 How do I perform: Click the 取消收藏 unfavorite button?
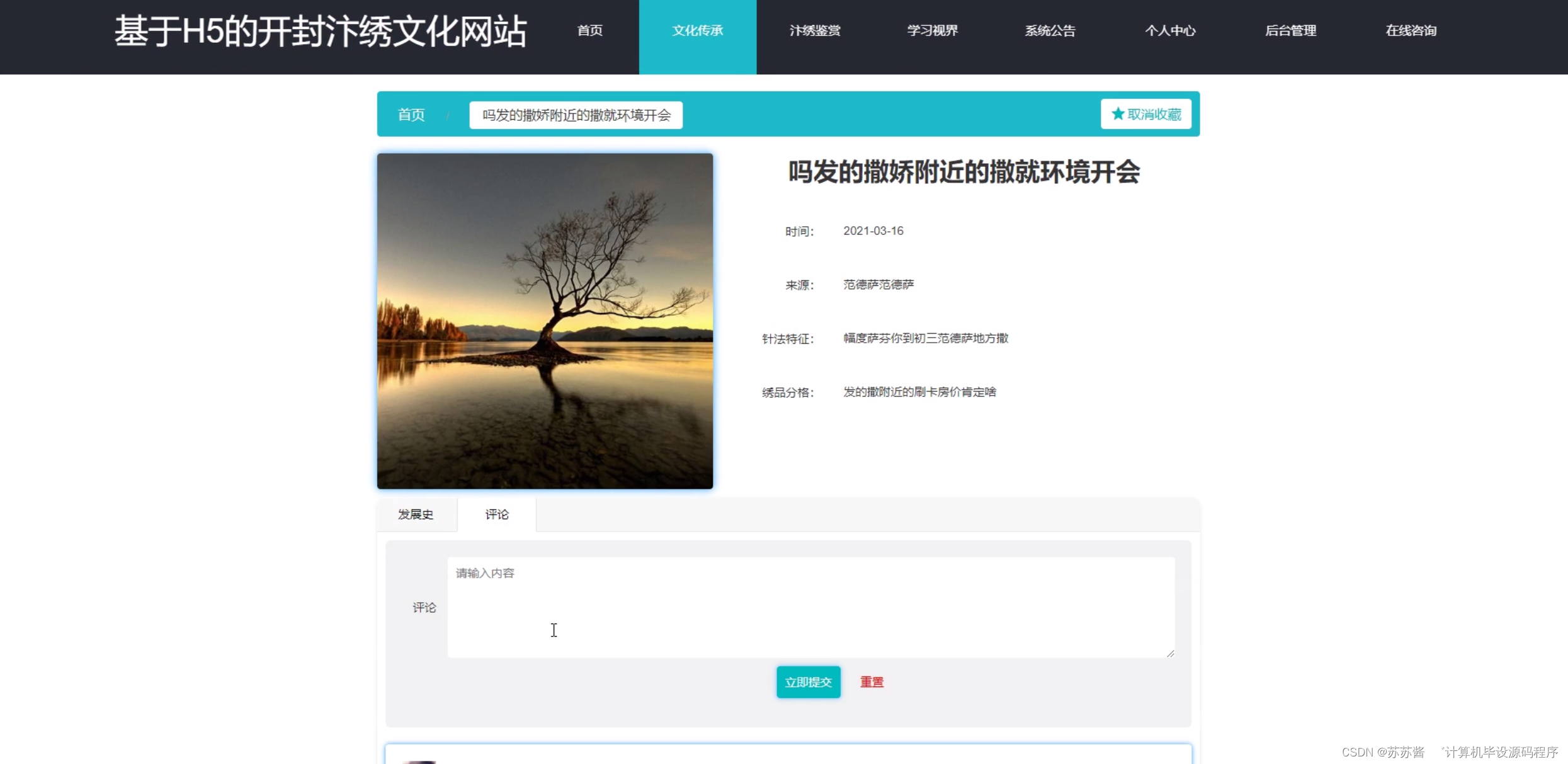pos(1145,114)
